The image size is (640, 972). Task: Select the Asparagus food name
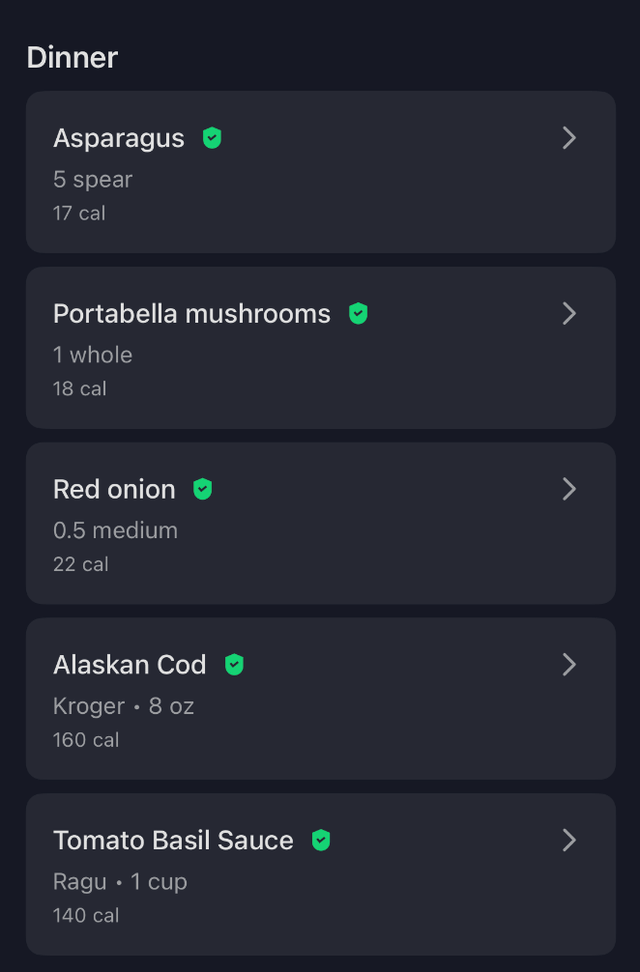click(x=119, y=138)
